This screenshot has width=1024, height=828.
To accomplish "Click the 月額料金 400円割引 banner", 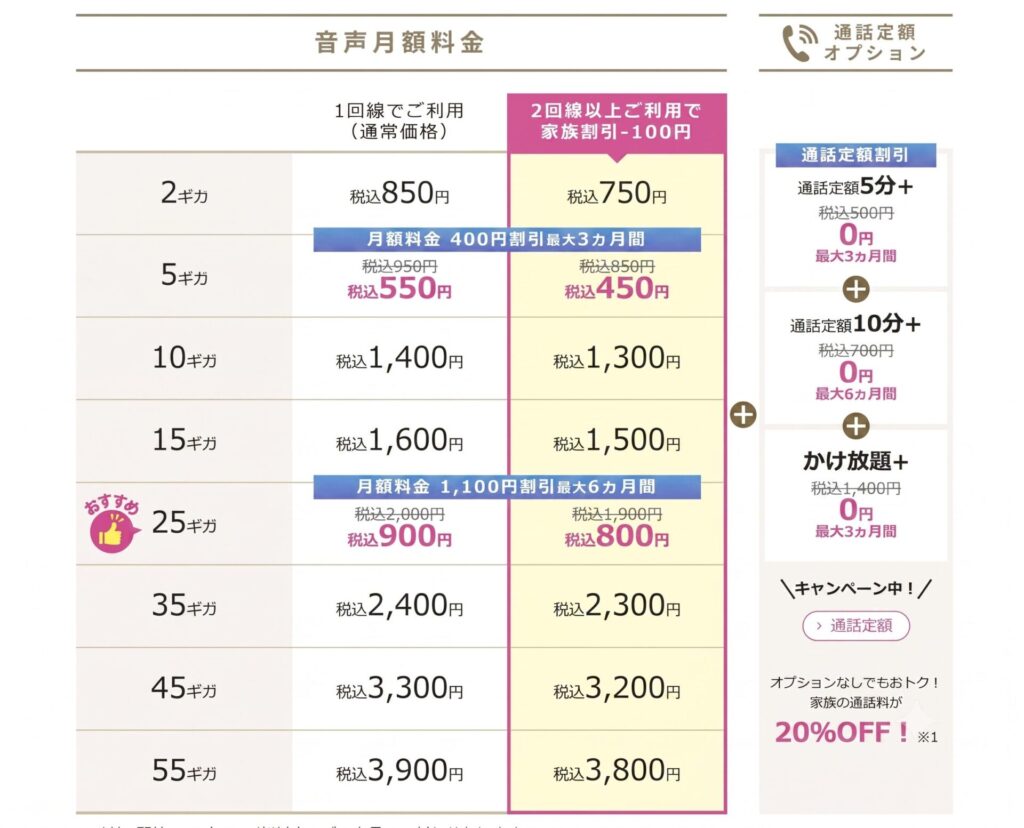I will (x=507, y=240).
